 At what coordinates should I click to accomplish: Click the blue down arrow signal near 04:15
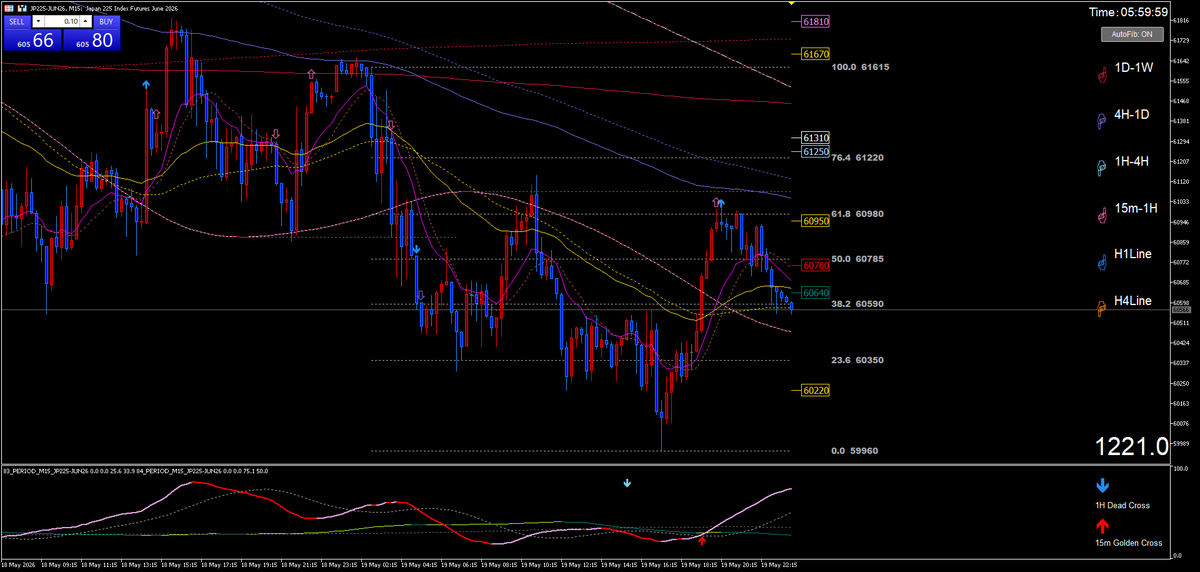[x=415, y=249]
